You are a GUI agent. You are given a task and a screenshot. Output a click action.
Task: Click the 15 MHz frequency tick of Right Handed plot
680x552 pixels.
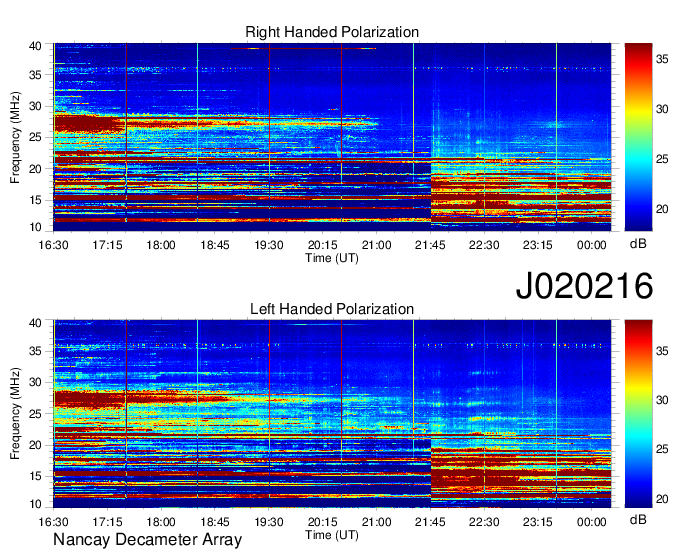pyautogui.click(x=35, y=200)
